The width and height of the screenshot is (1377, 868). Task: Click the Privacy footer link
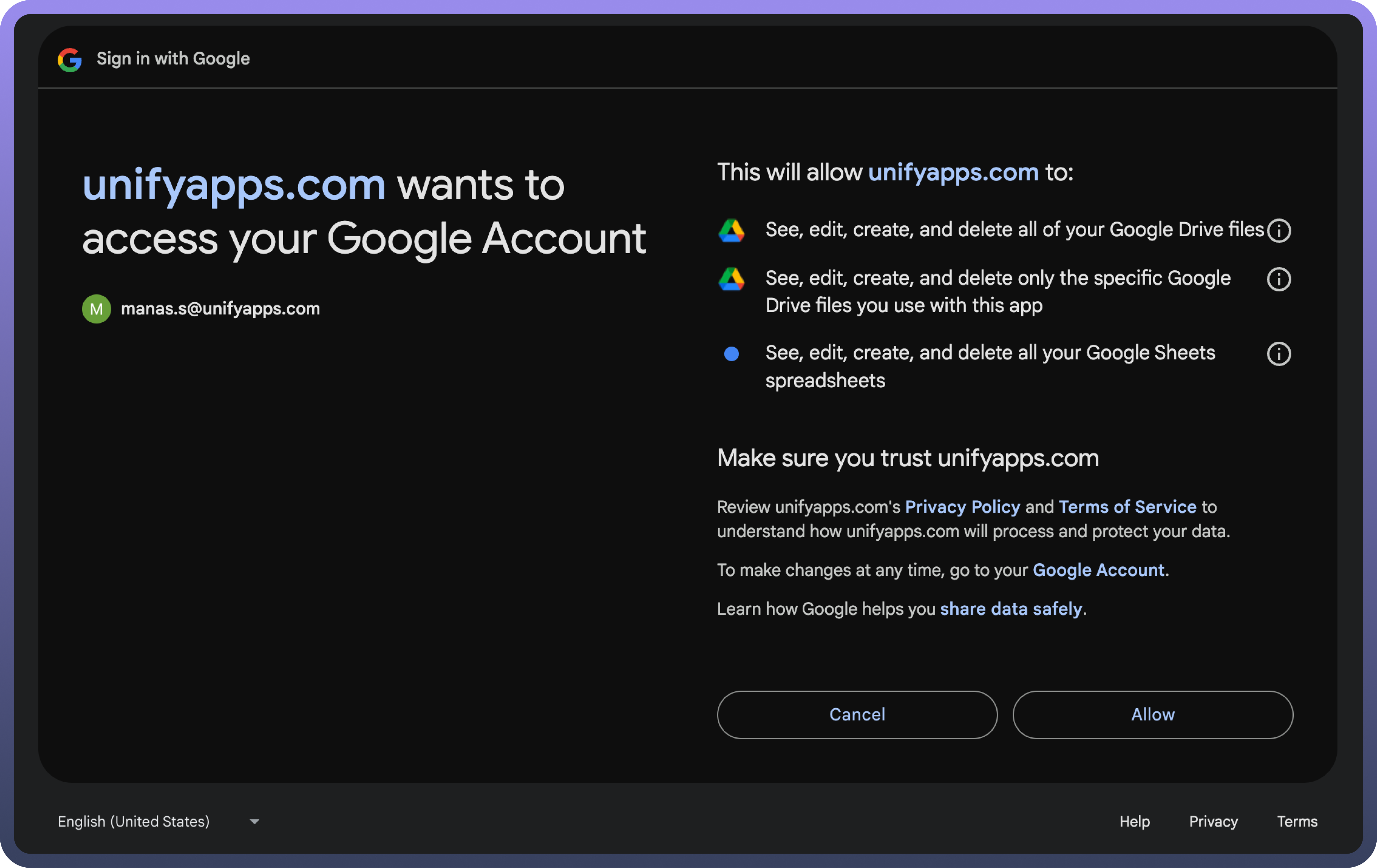(1213, 821)
